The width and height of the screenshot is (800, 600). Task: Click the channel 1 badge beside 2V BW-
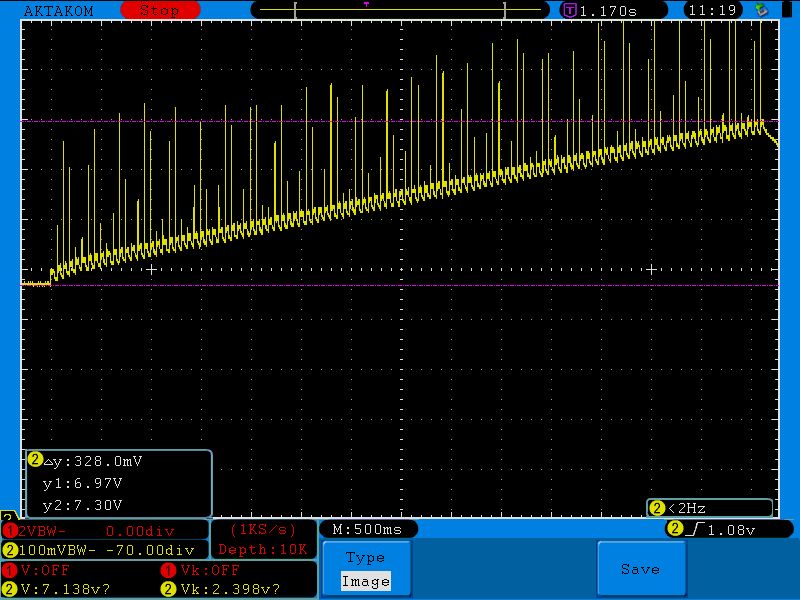9,531
